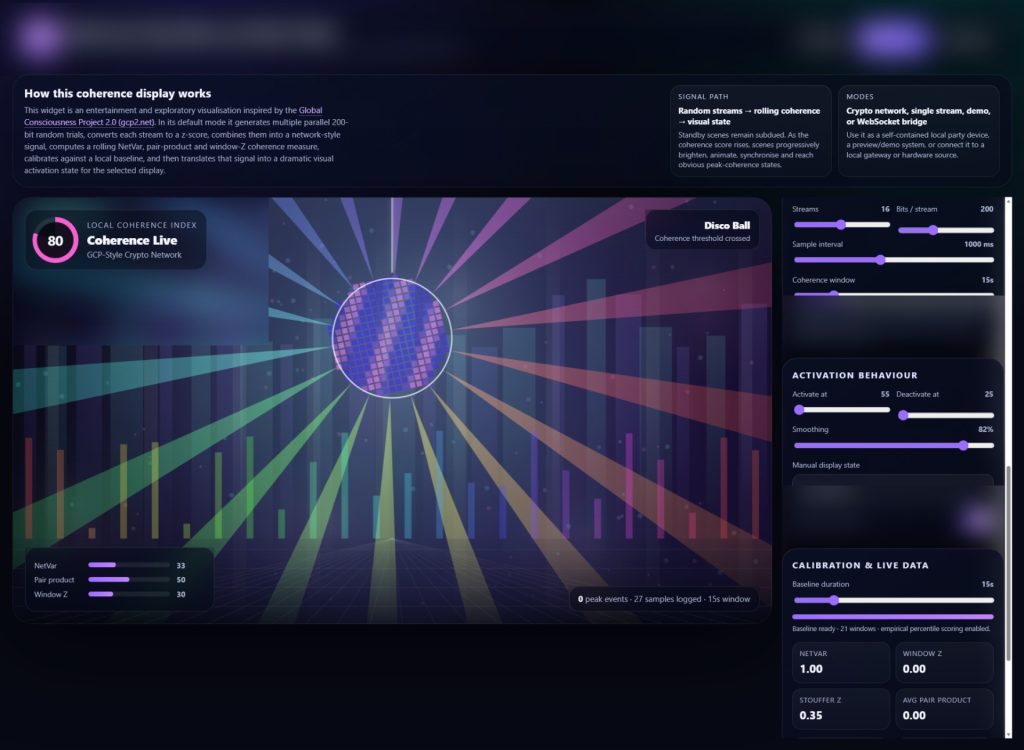Screen dimensions: 1024x750
Task: Click the '0 peak events · 27 samples logged' status pill
Action: [664, 599]
